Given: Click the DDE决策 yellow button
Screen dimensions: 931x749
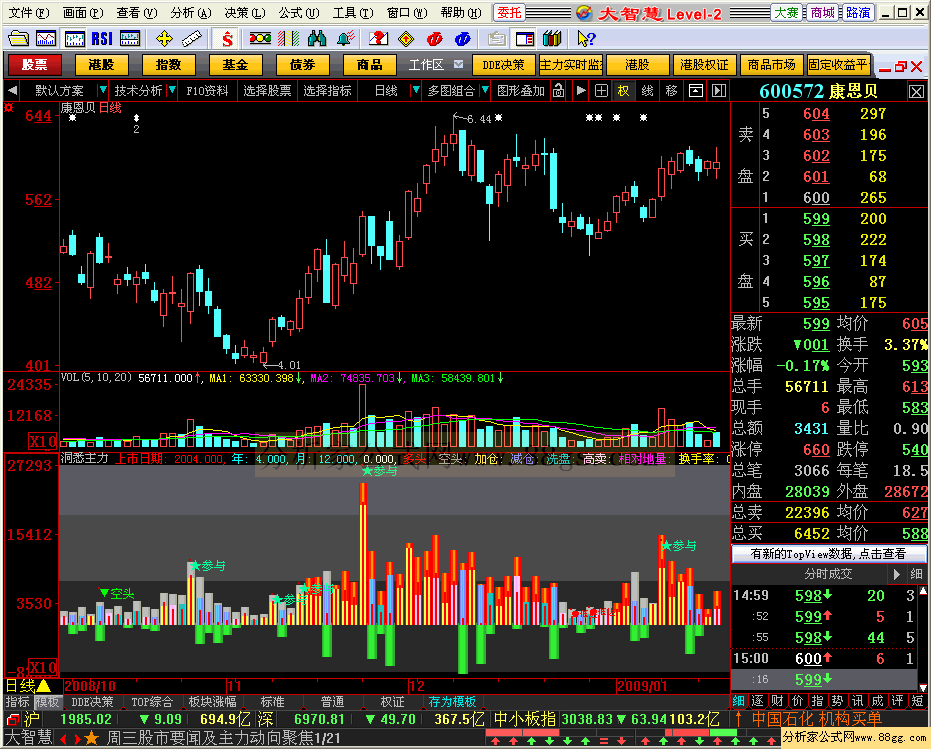Looking at the screenshot, I should tap(504, 64).
